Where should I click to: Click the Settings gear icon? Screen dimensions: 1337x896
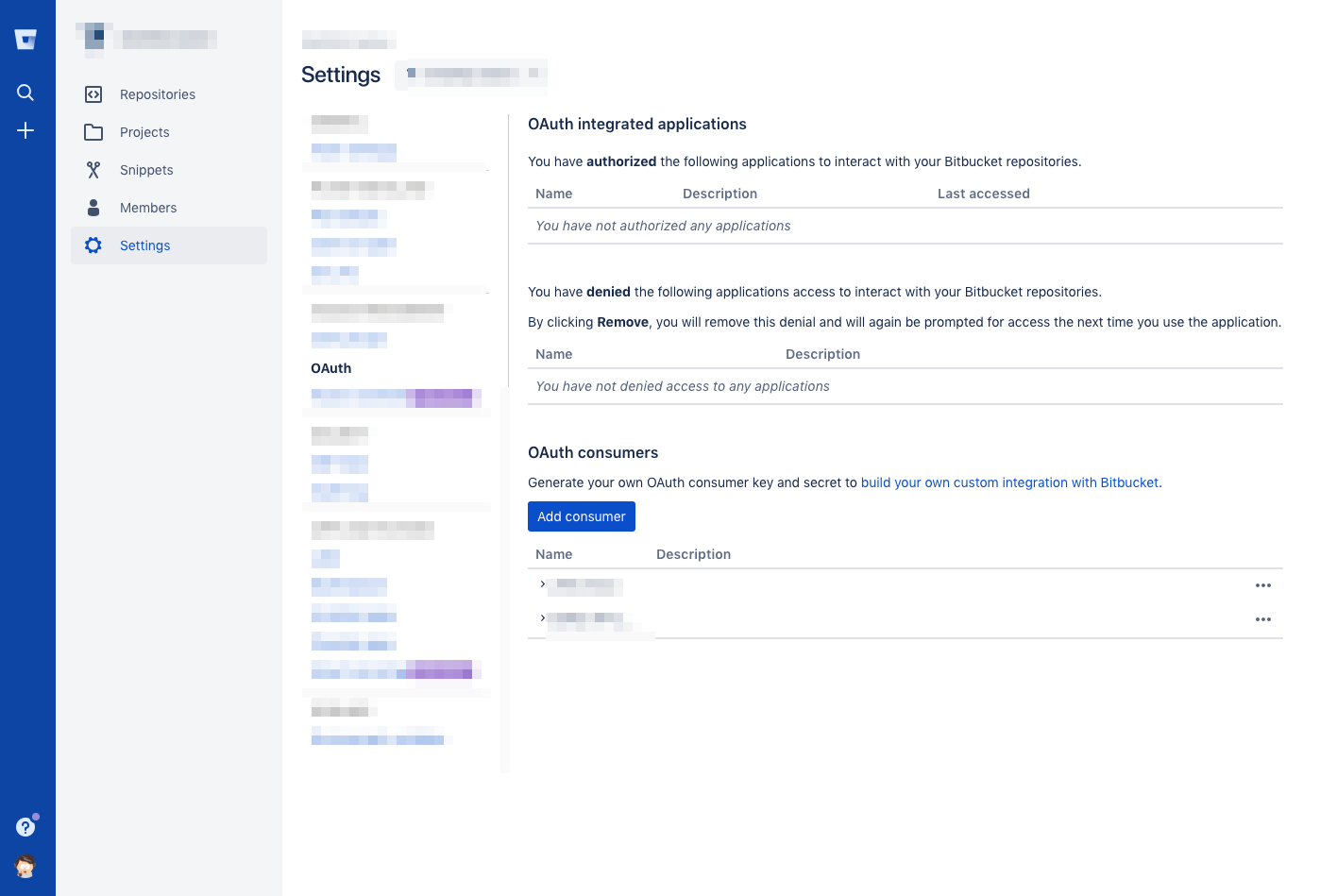93,245
